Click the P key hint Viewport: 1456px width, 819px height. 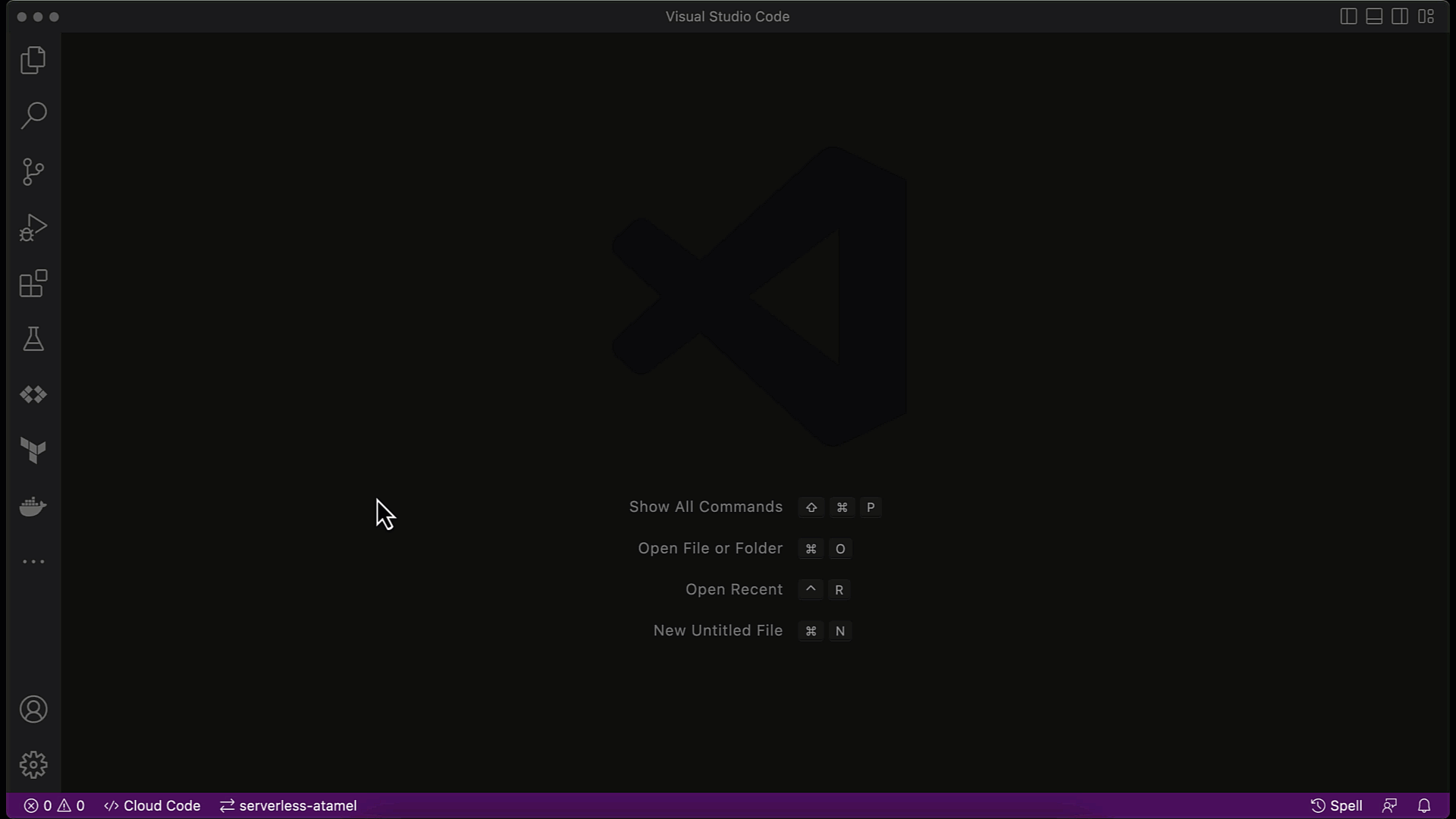[x=871, y=507]
